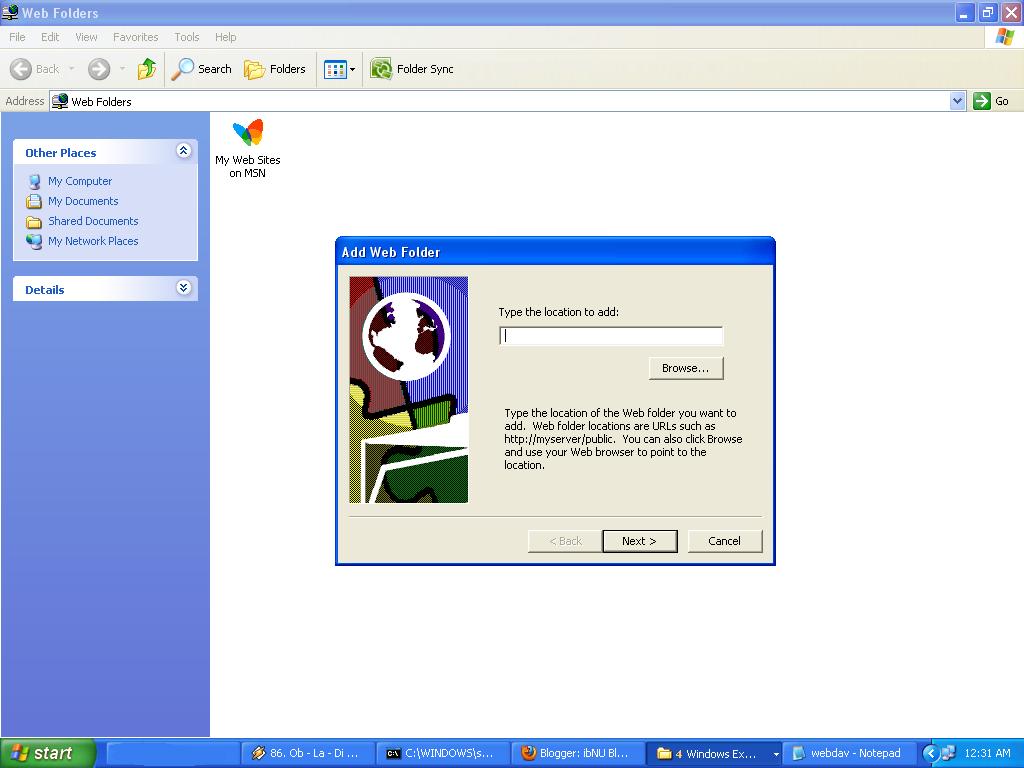Click the My Computer icon in Other Places
Image resolution: width=1024 pixels, height=768 pixels.
pyautogui.click(x=34, y=182)
